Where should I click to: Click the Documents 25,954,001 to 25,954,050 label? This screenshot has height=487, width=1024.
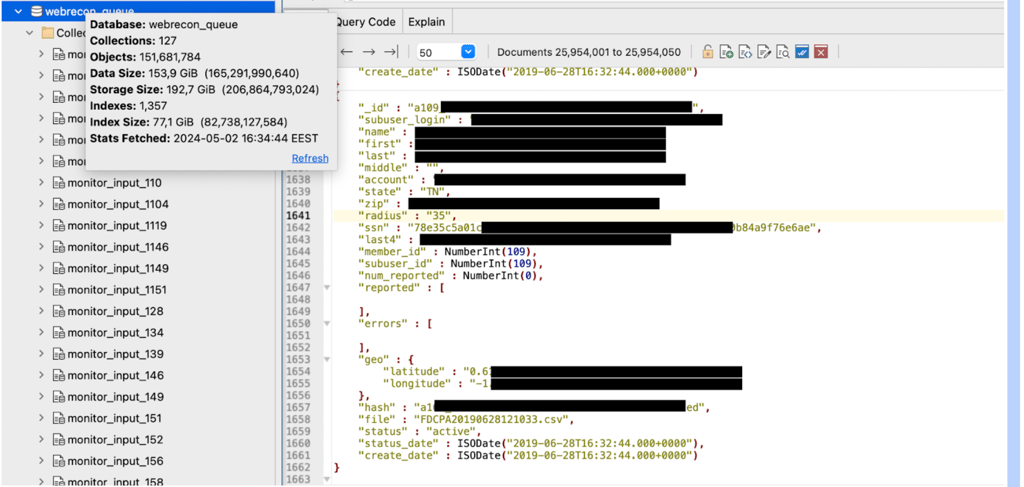589,52
